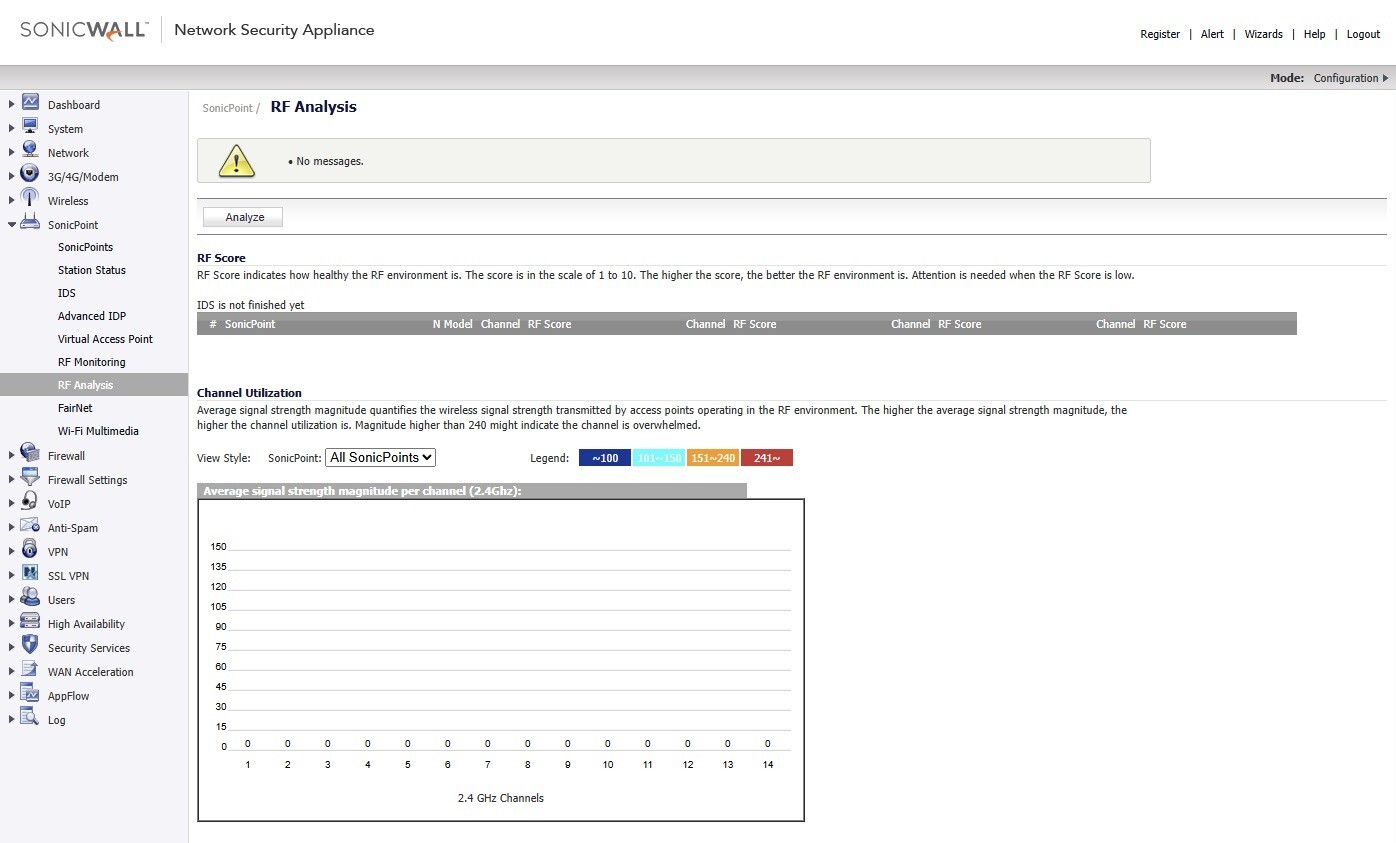Screen dimensions: 1396x843
Task: Click the Logout link
Action: tap(1363, 34)
